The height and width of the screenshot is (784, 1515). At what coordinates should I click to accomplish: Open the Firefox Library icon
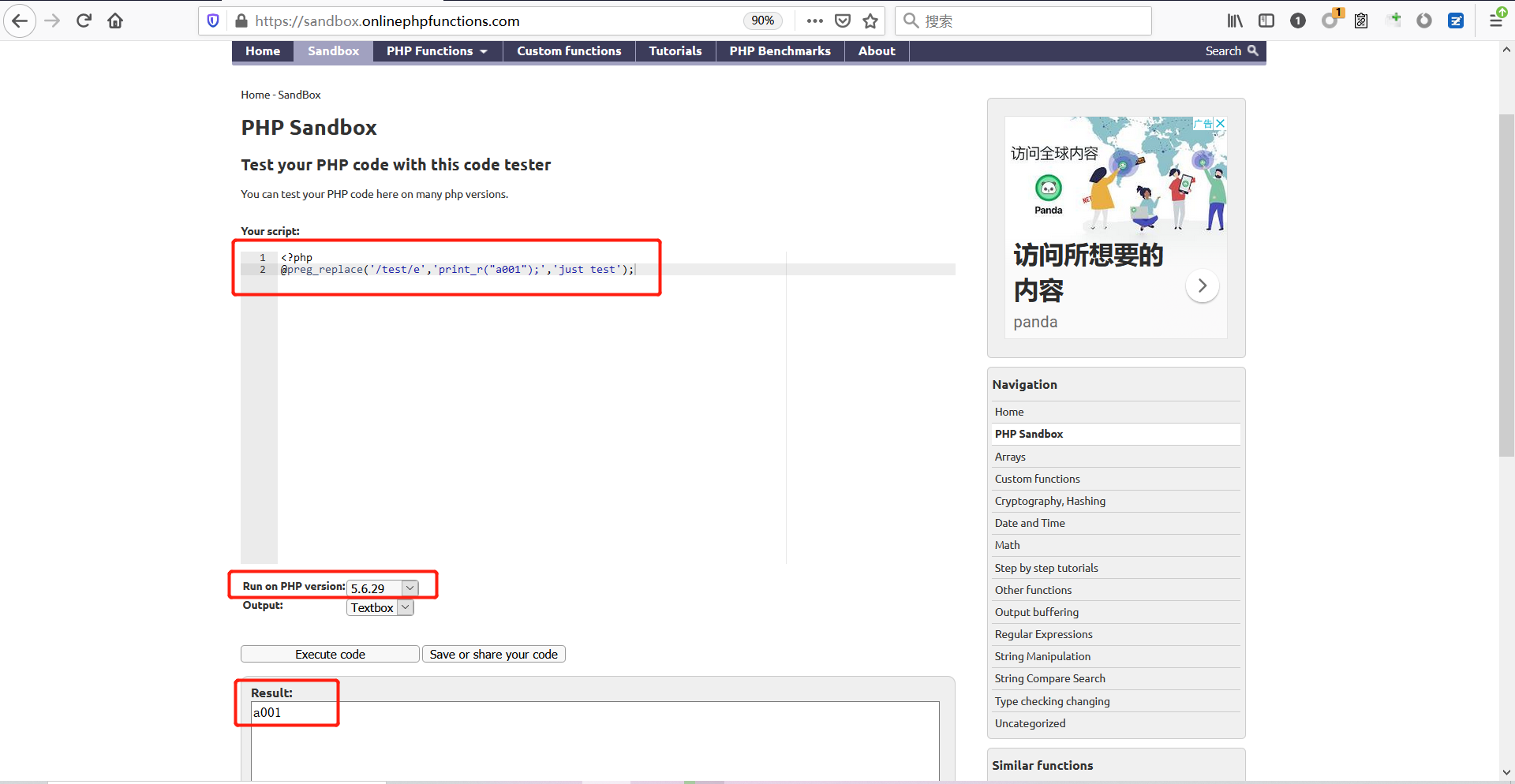[1235, 21]
